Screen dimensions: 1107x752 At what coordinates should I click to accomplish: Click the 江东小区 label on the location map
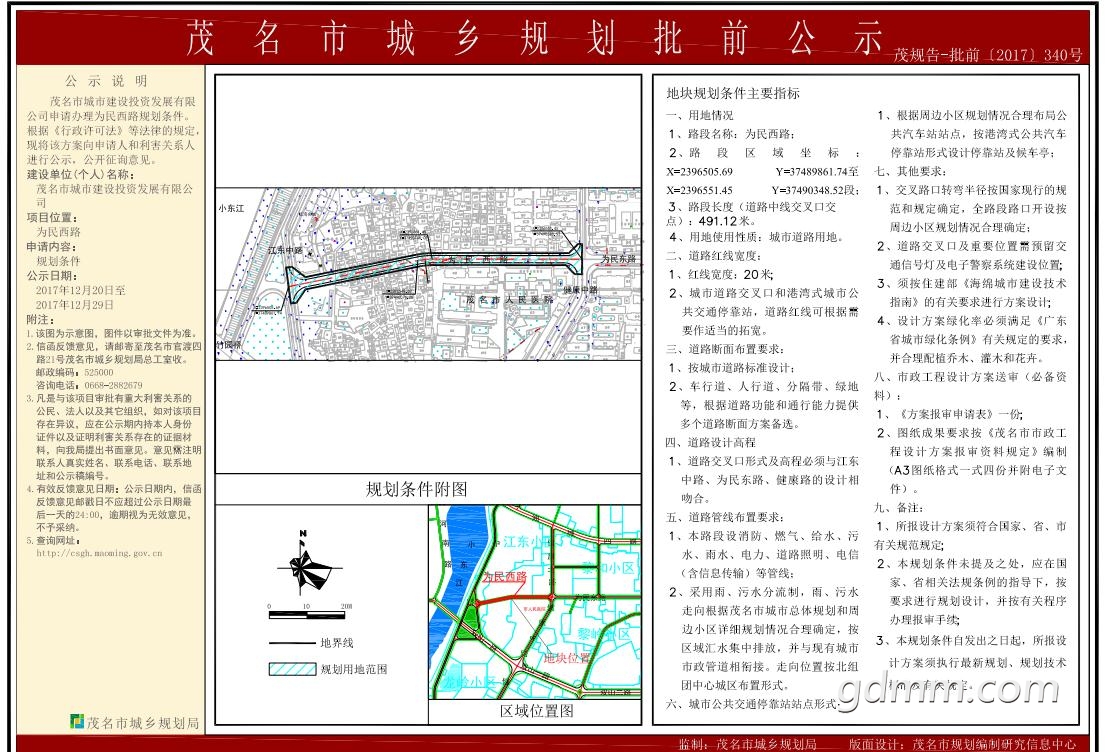point(526,542)
